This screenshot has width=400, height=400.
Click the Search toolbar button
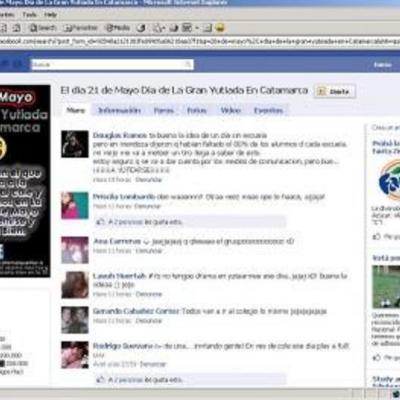(43, 28)
